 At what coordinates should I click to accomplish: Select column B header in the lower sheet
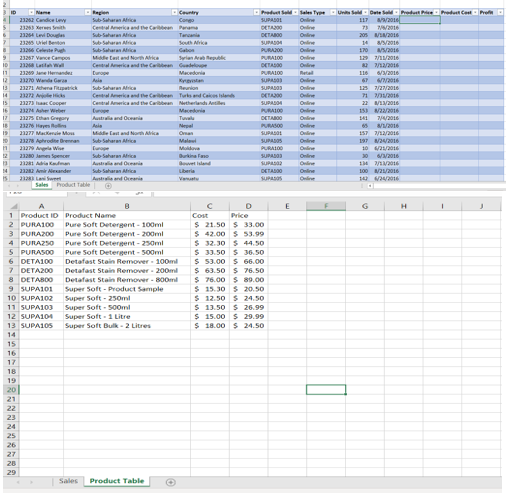127,206
